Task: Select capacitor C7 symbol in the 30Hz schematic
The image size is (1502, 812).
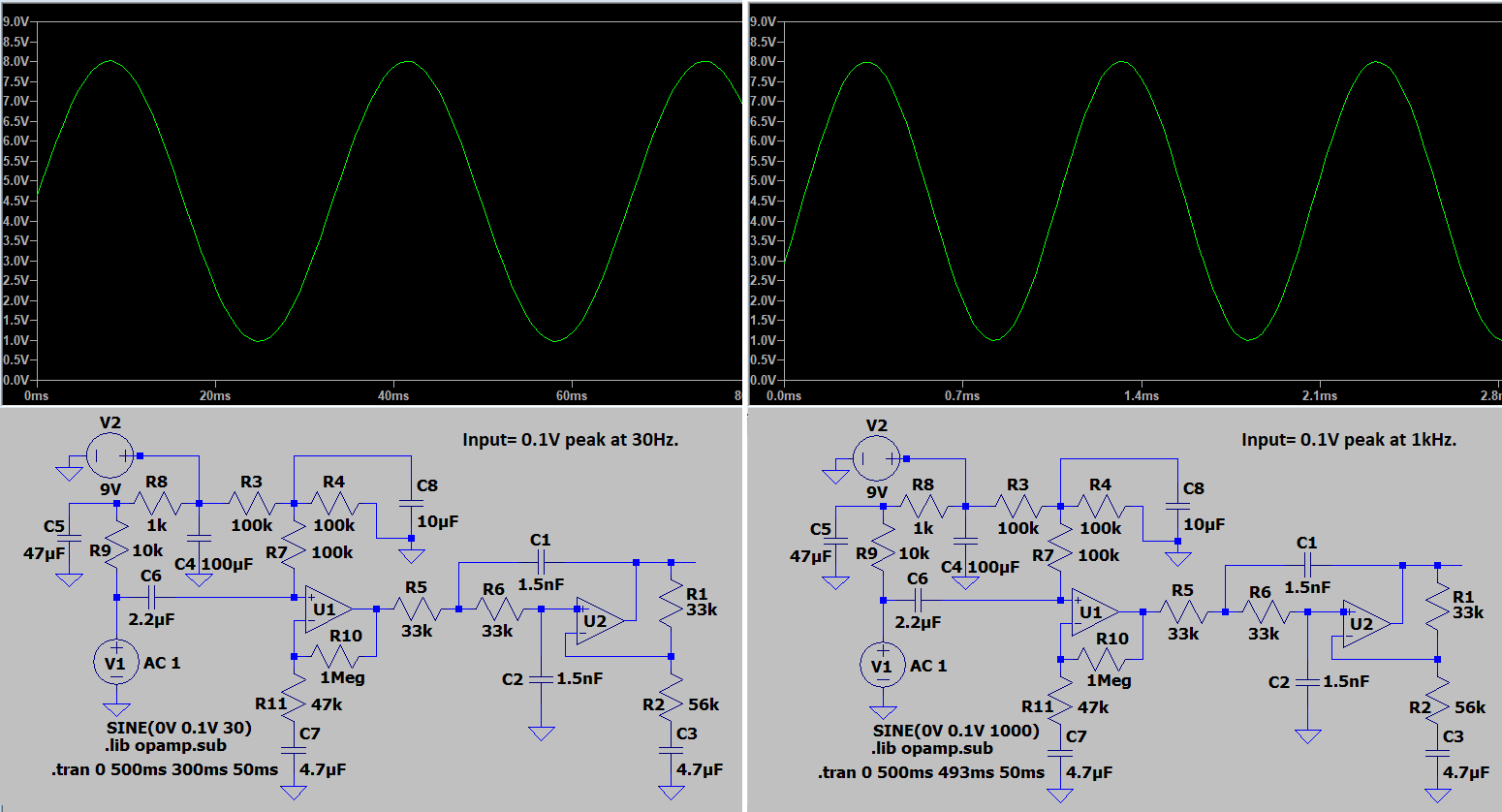Action: pyautogui.click(x=294, y=750)
